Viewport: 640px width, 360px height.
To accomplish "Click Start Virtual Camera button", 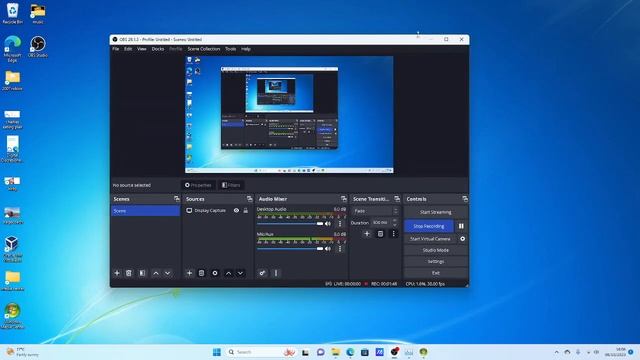I will click(430, 239).
